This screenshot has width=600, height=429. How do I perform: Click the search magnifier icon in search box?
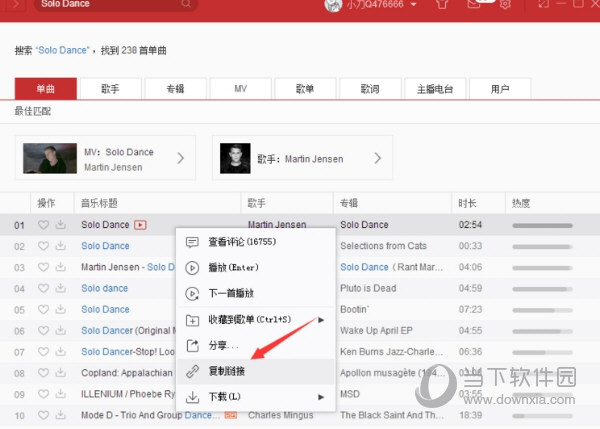pos(186,3)
